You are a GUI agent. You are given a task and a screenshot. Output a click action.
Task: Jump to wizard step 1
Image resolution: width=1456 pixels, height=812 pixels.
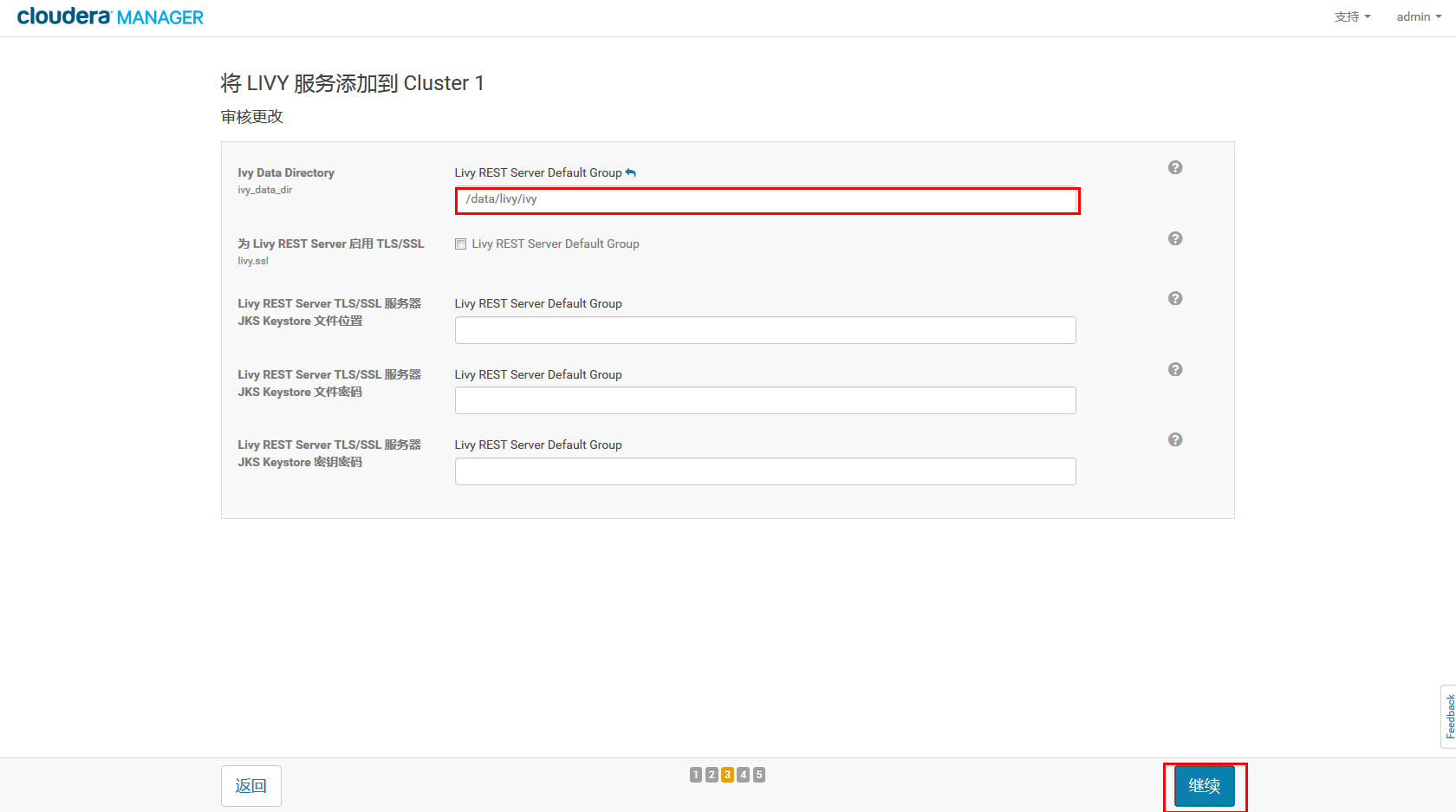coord(696,775)
